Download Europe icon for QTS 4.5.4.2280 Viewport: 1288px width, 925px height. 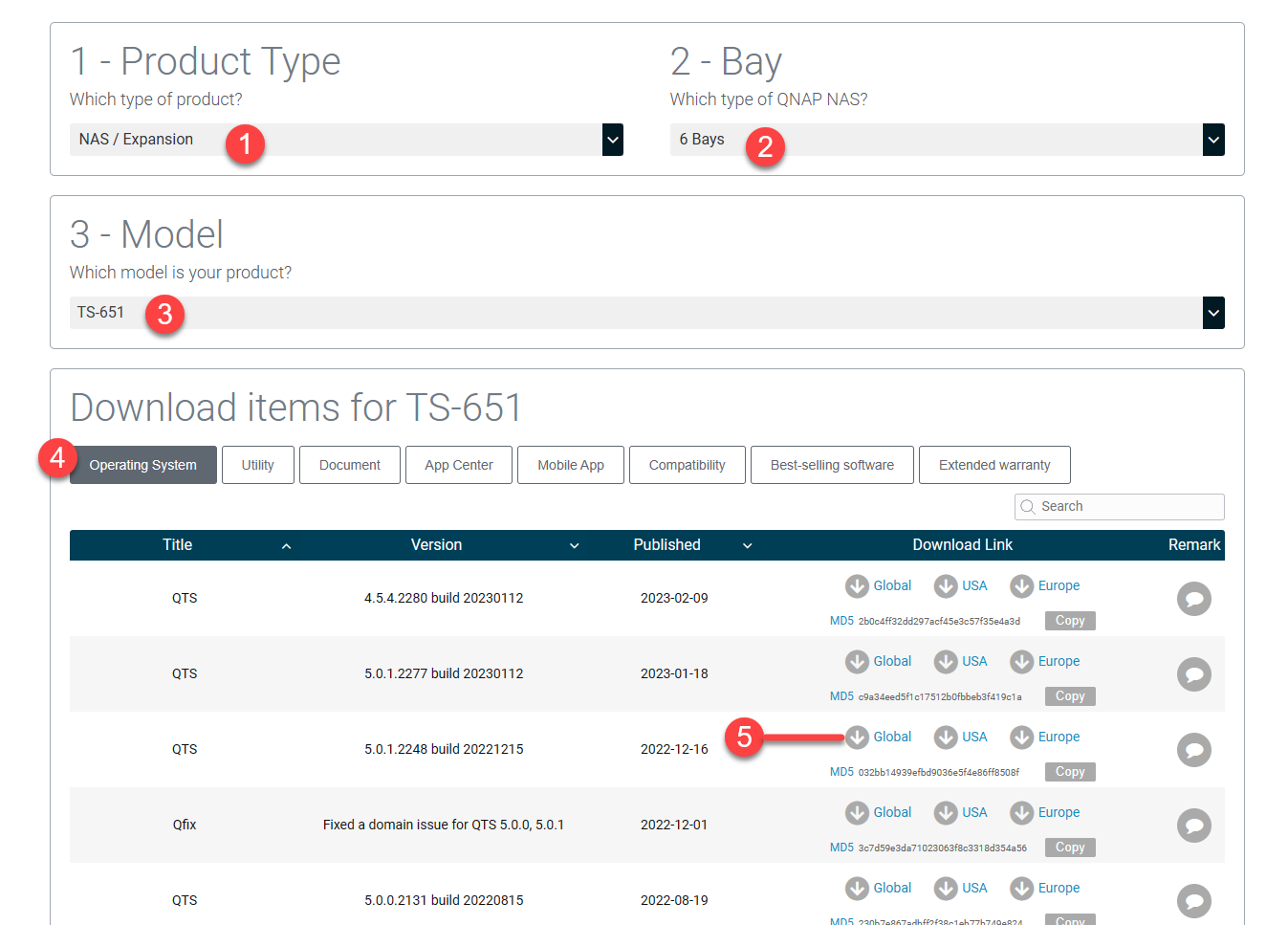pyautogui.click(x=1022, y=585)
